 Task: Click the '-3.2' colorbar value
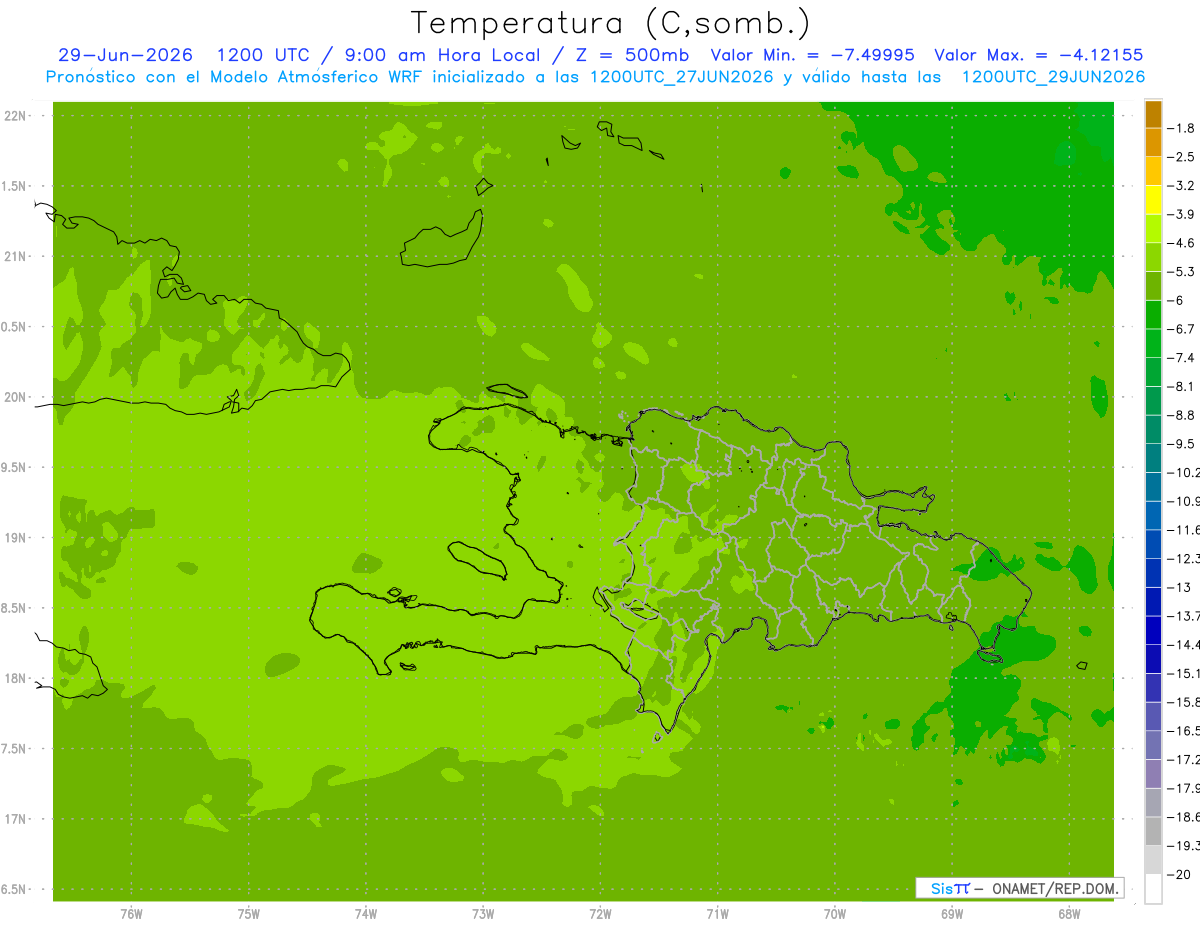1182,186
